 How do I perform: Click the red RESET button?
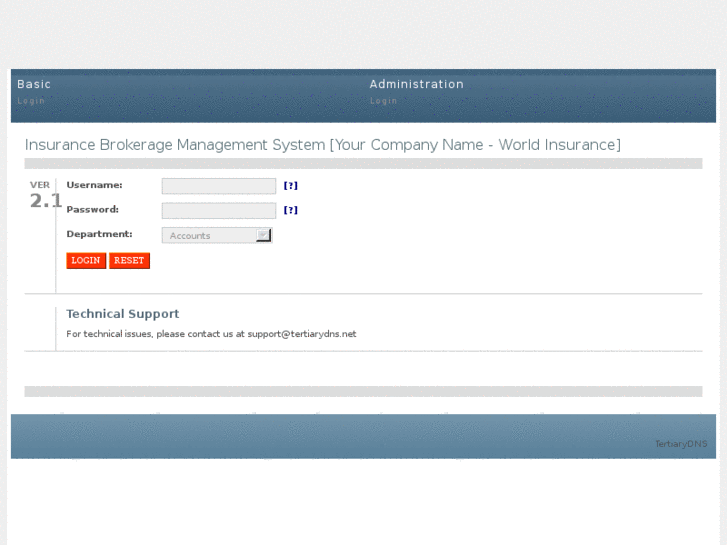pyautogui.click(x=129, y=261)
